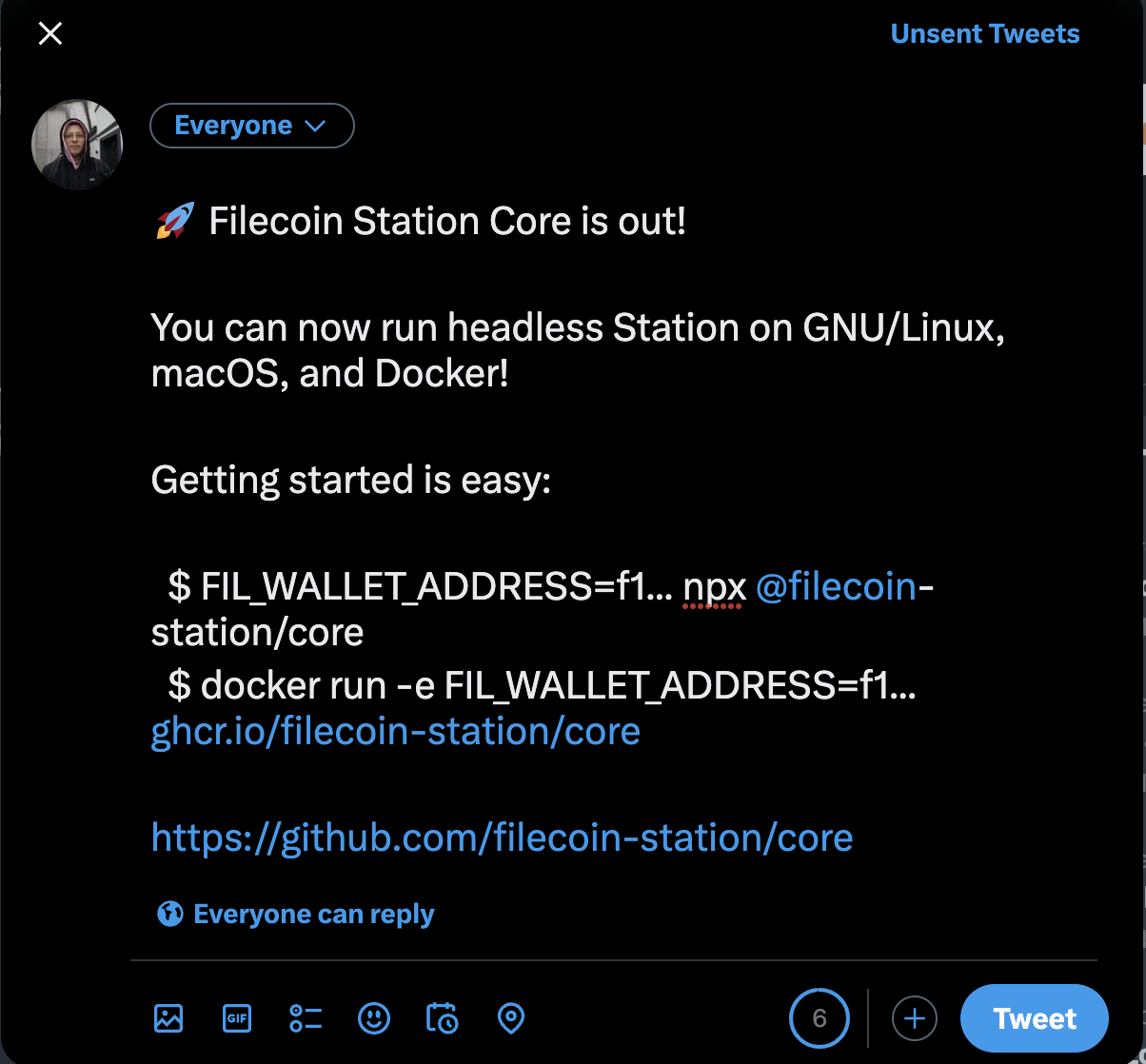Click the github.com/filecoin-station/core link
Image resolution: width=1146 pixels, height=1064 pixels.
[x=502, y=838]
